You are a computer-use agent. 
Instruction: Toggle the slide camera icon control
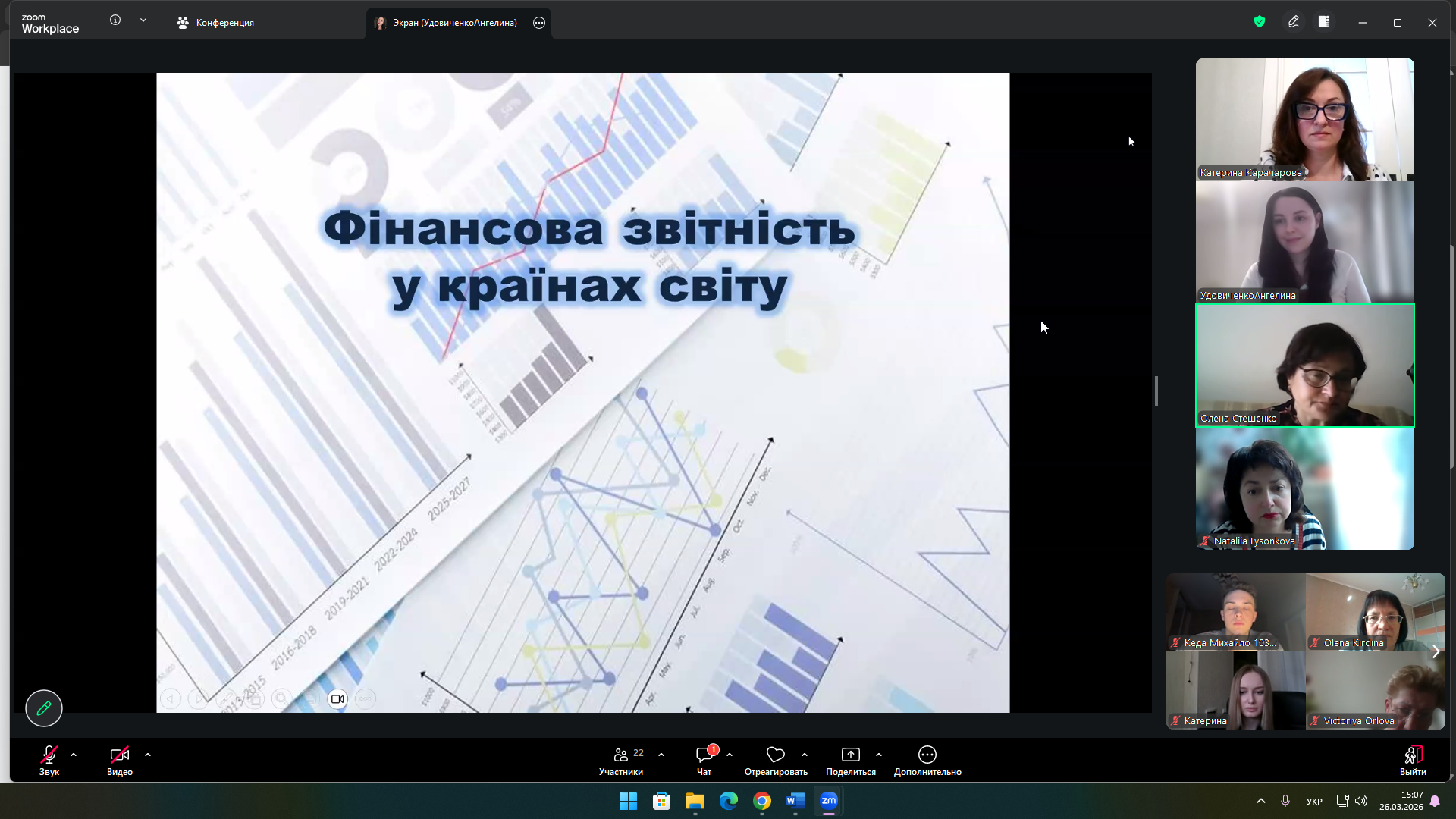tap(337, 699)
